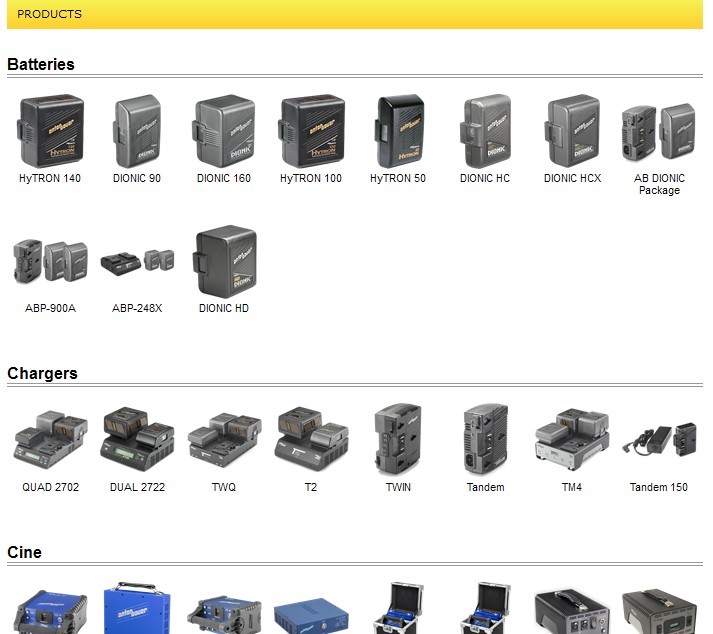
Task: Open the DIONIC 160 battery image
Action: (x=224, y=131)
